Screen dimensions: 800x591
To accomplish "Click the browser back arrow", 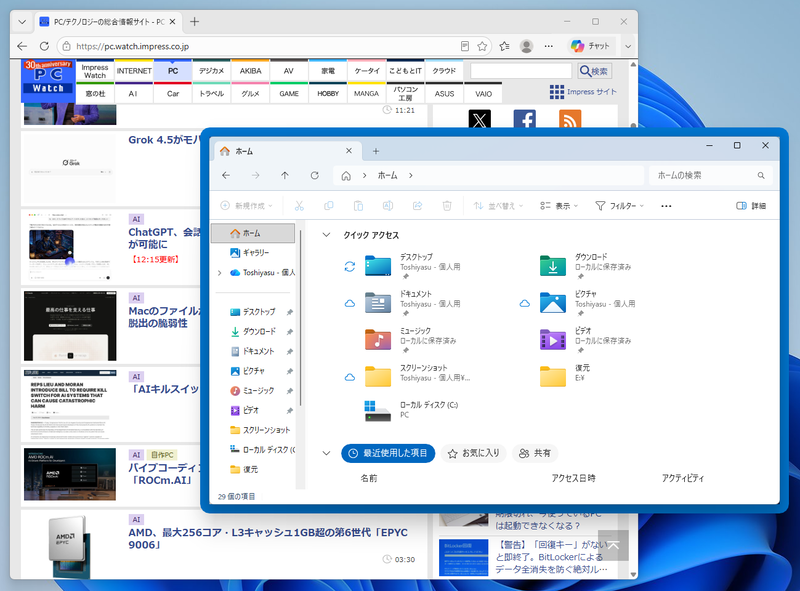I will pyautogui.click(x=22, y=46).
